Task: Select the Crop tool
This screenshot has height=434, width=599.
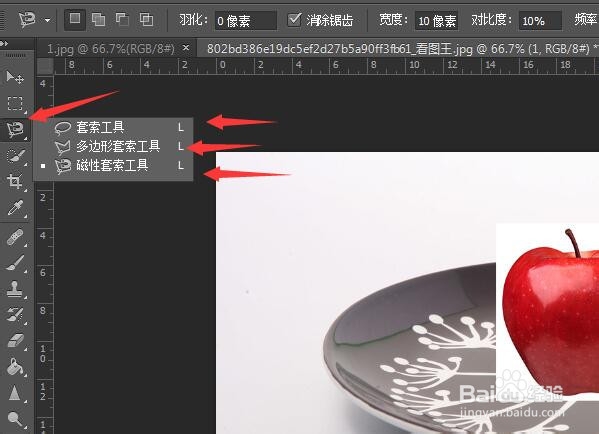Action: click(15, 181)
